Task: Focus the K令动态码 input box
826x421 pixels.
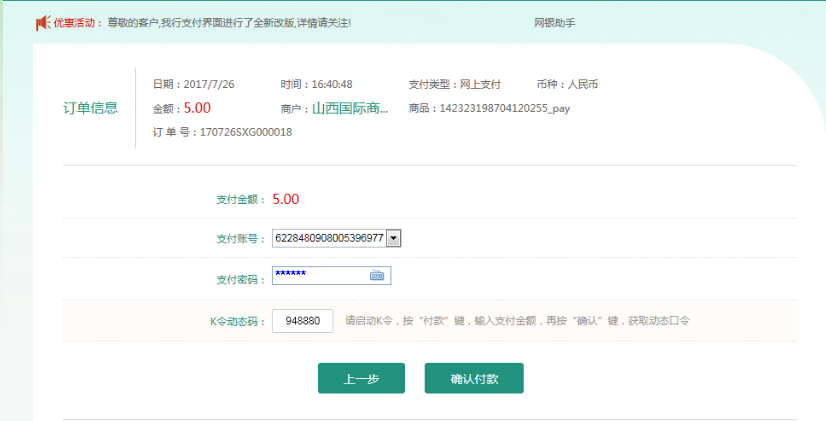Action: pyautogui.click(x=302, y=321)
